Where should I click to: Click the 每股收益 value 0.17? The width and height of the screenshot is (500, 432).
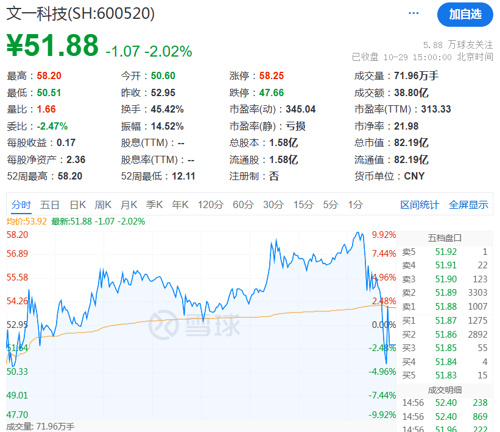(x=66, y=143)
